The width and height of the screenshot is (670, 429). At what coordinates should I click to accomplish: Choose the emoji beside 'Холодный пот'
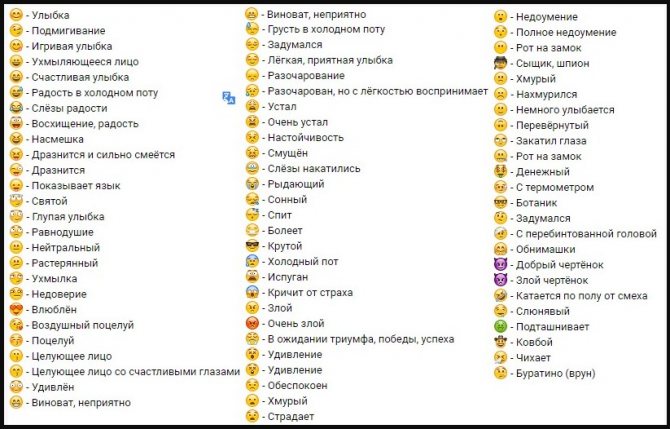(x=252, y=262)
